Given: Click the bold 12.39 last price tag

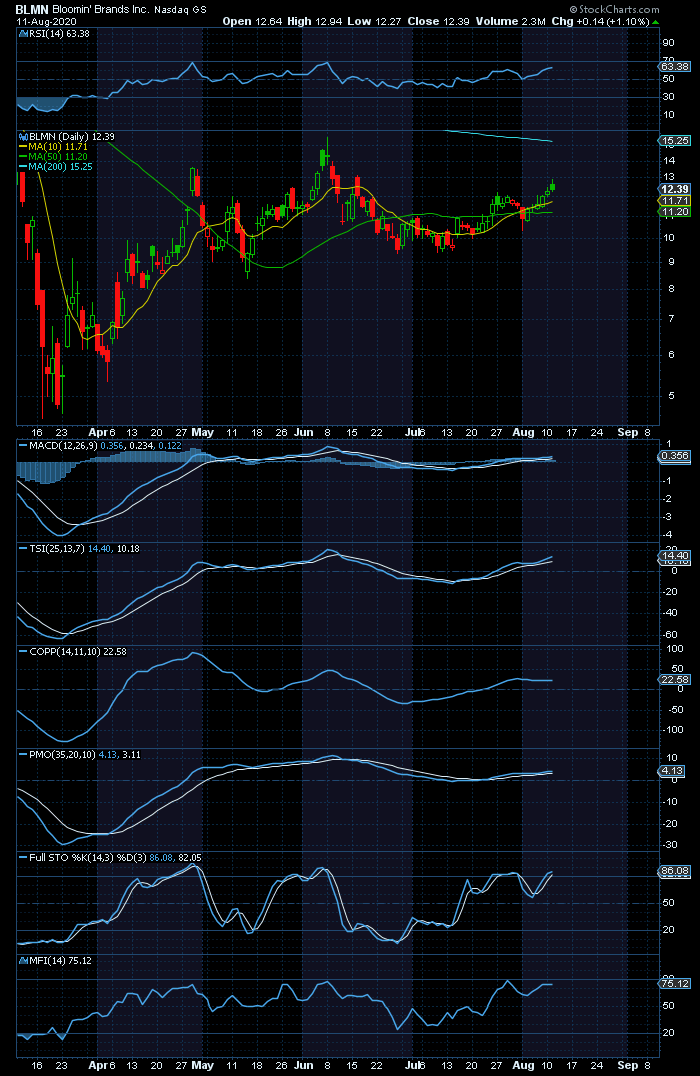Looking at the screenshot, I should 675,189.
